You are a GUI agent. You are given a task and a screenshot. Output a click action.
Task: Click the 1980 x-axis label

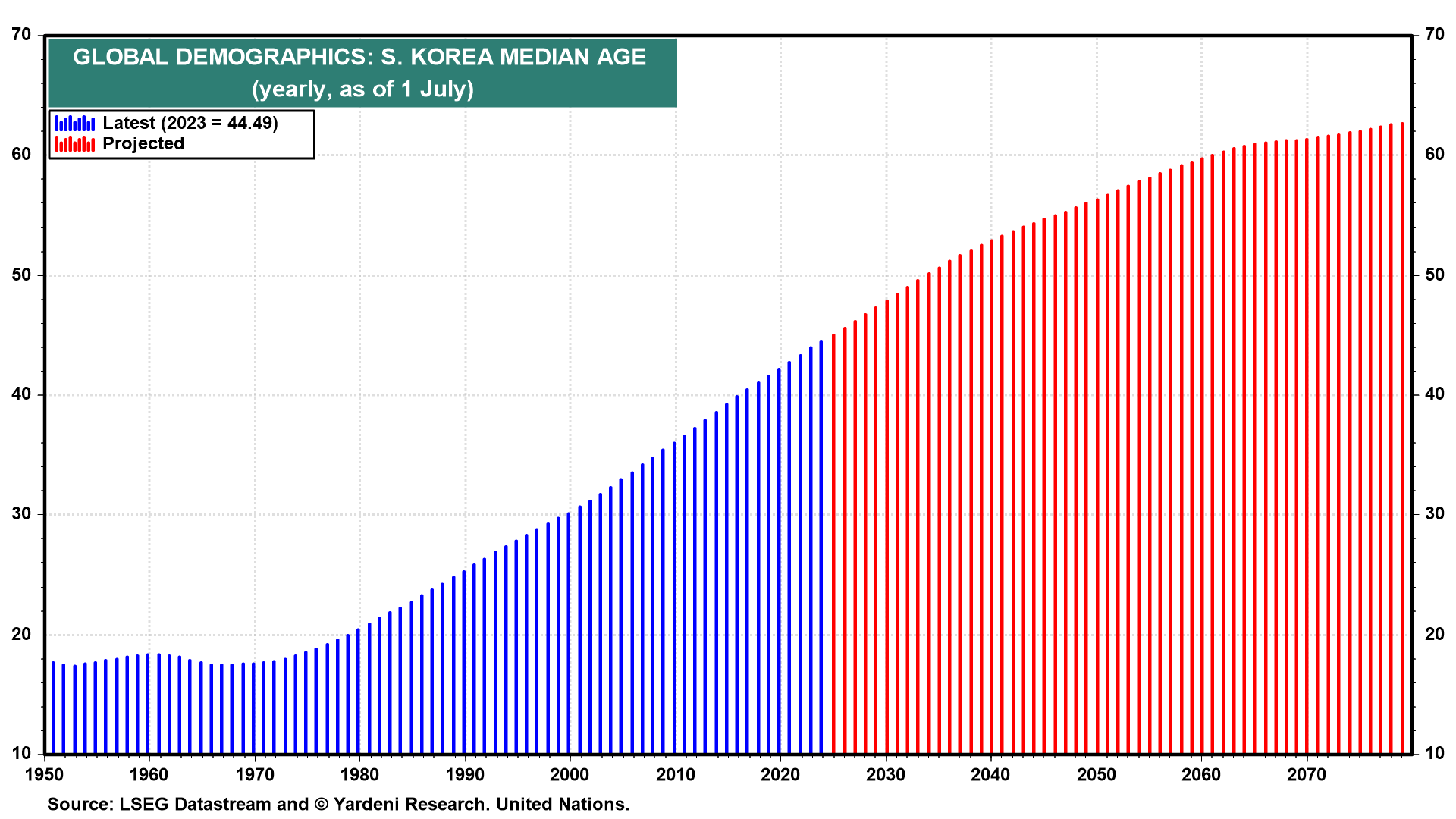pyautogui.click(x=359, y=775)
